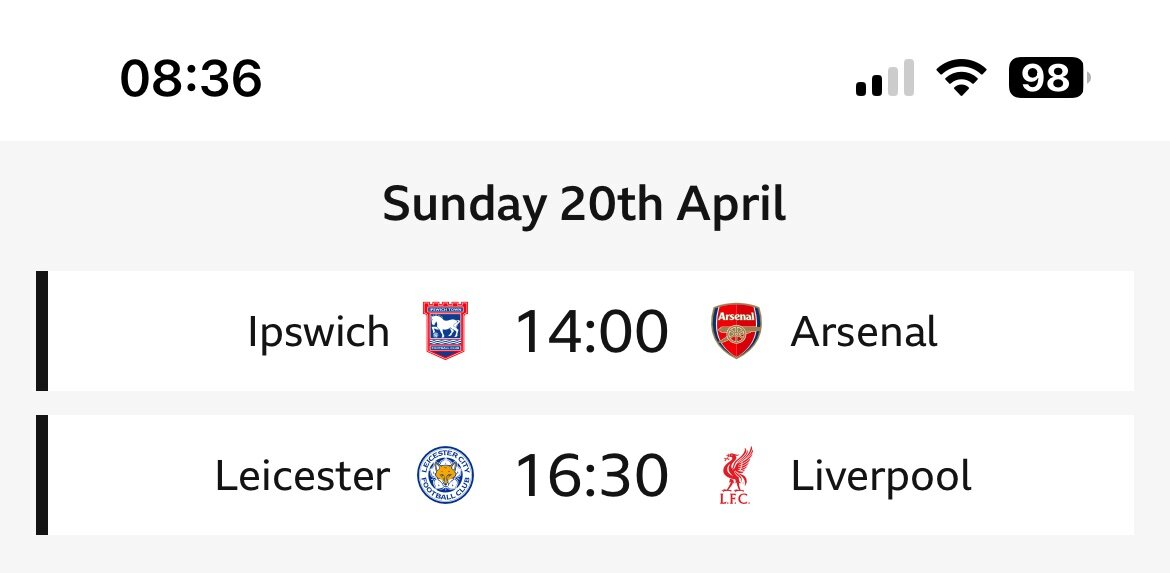This screenshot has height=573, width=1170.
Task: Open the Leicester v Liverpool fixture row
Action: tap(585, 475)
